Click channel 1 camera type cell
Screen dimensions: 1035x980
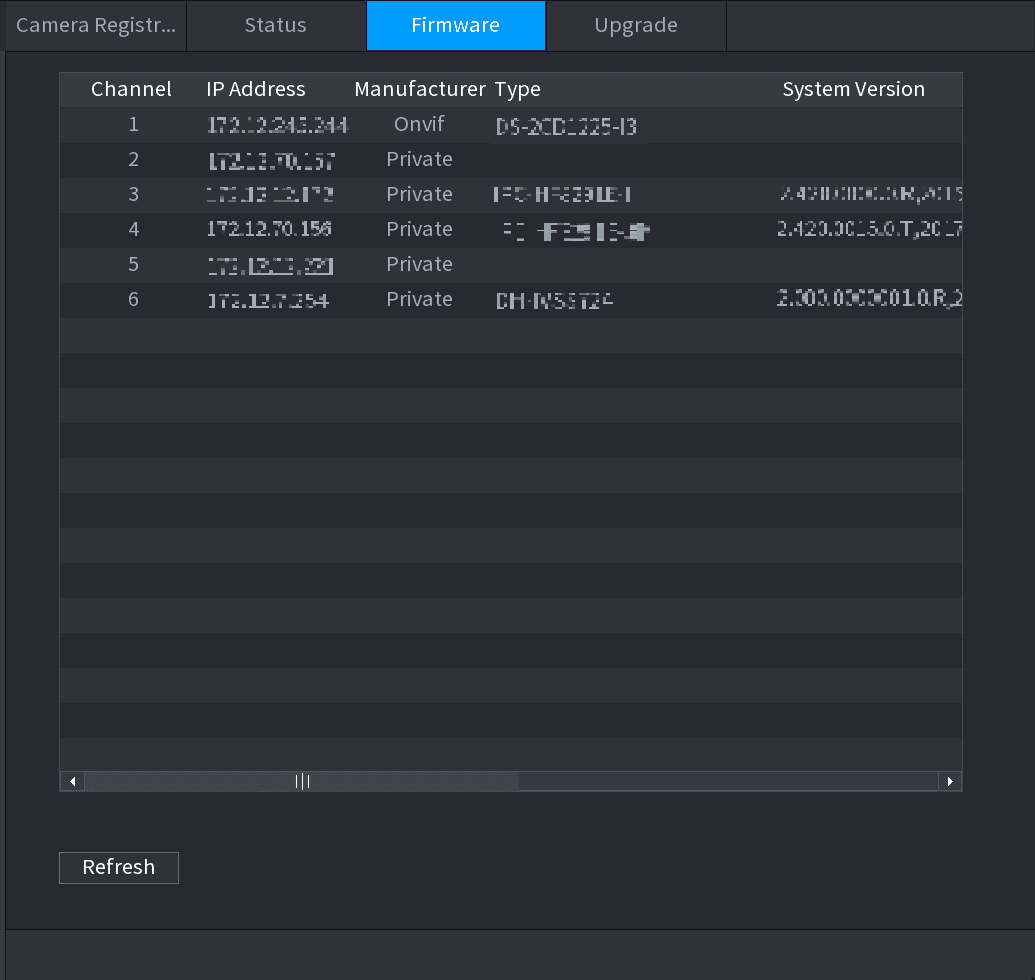click(x=566, y=126)
